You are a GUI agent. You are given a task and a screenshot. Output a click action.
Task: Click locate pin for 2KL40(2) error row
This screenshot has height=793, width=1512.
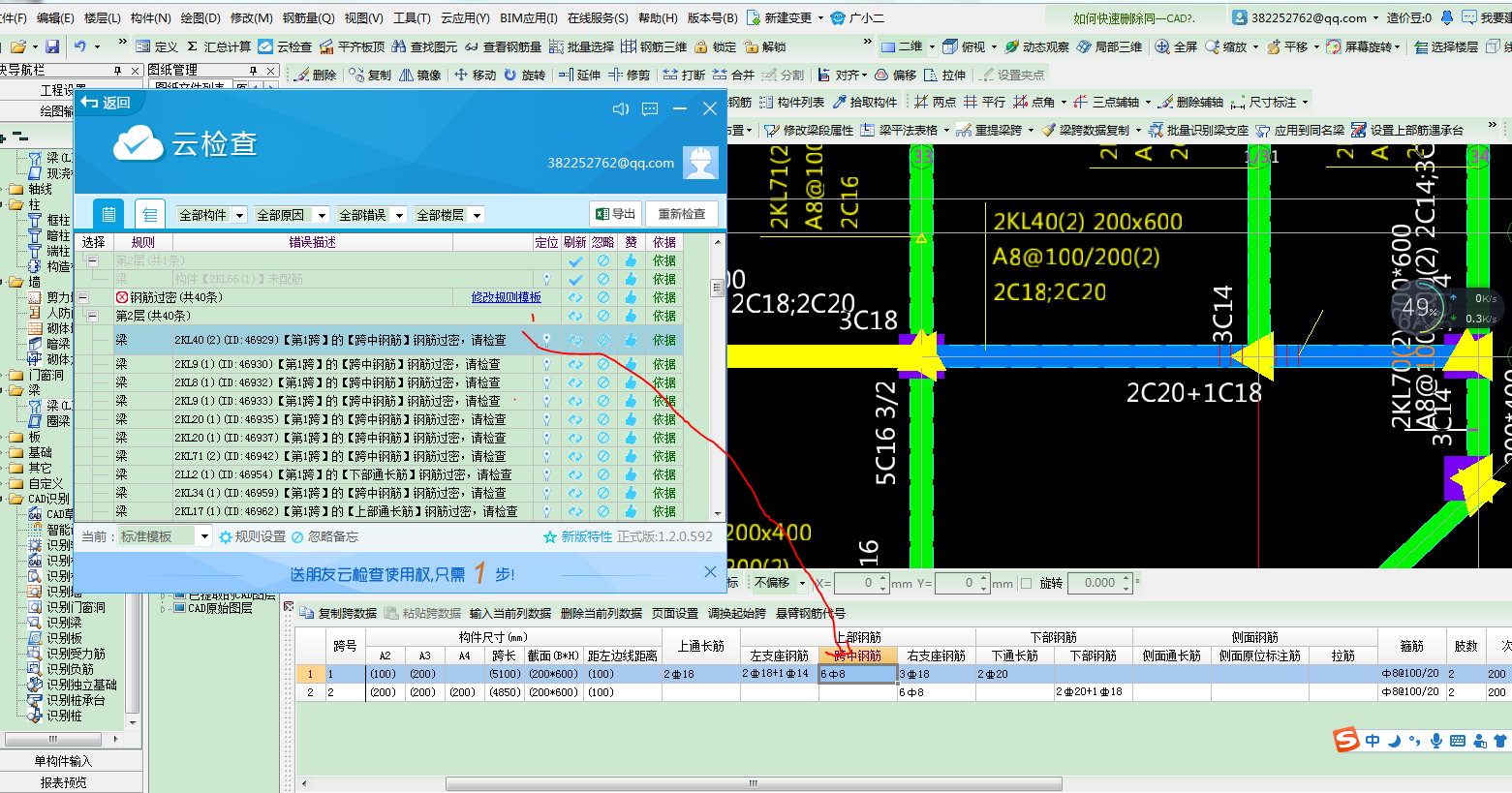pyautogui.click(x=546, y=340)
